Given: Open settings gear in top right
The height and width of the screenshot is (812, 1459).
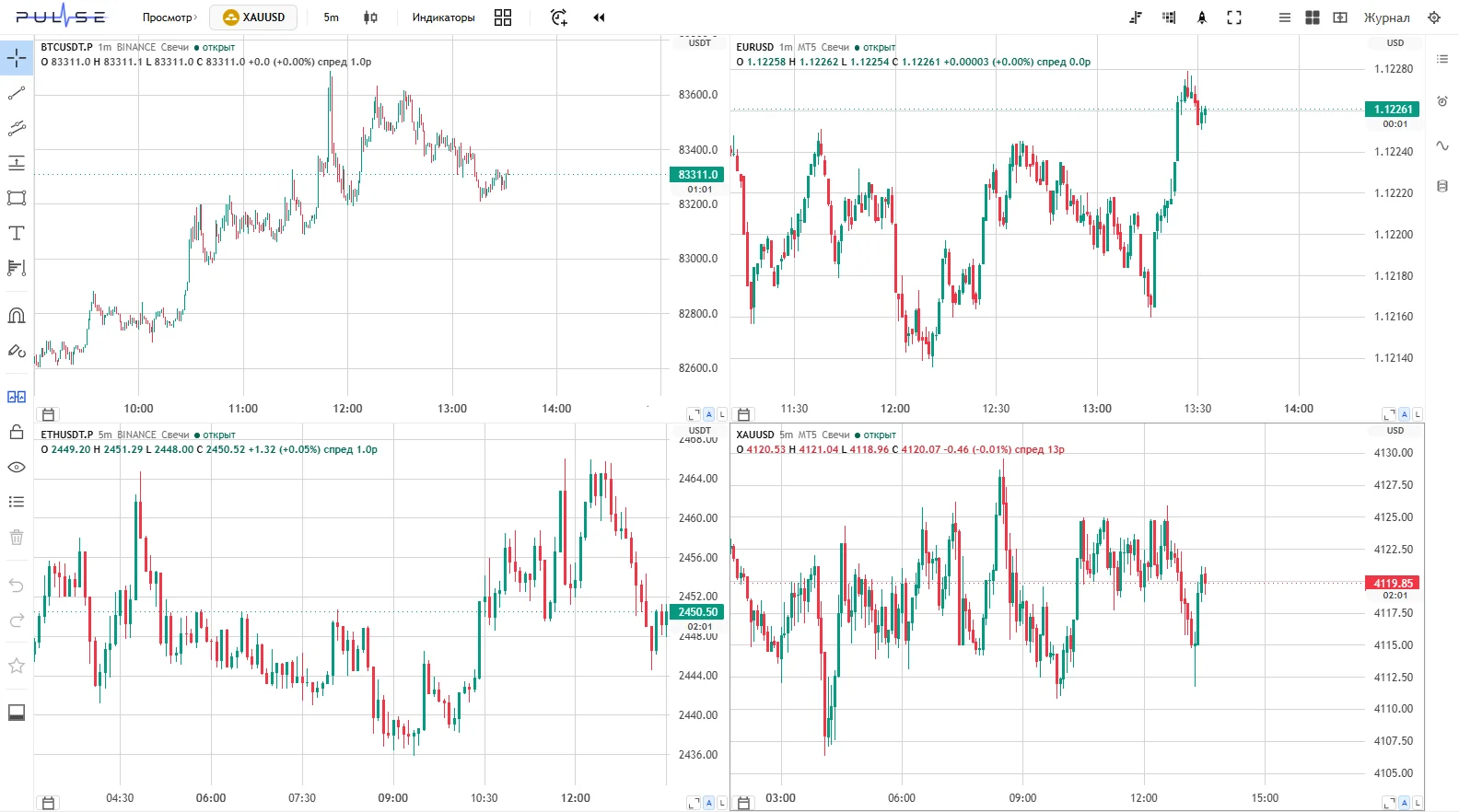Looking at the screenshot, I should pyautogui.click(x=1434, y=17).
